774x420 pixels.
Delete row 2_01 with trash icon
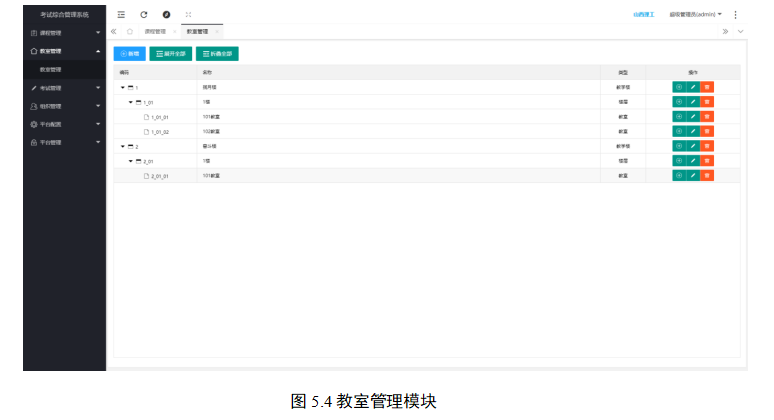coord(707,161)
